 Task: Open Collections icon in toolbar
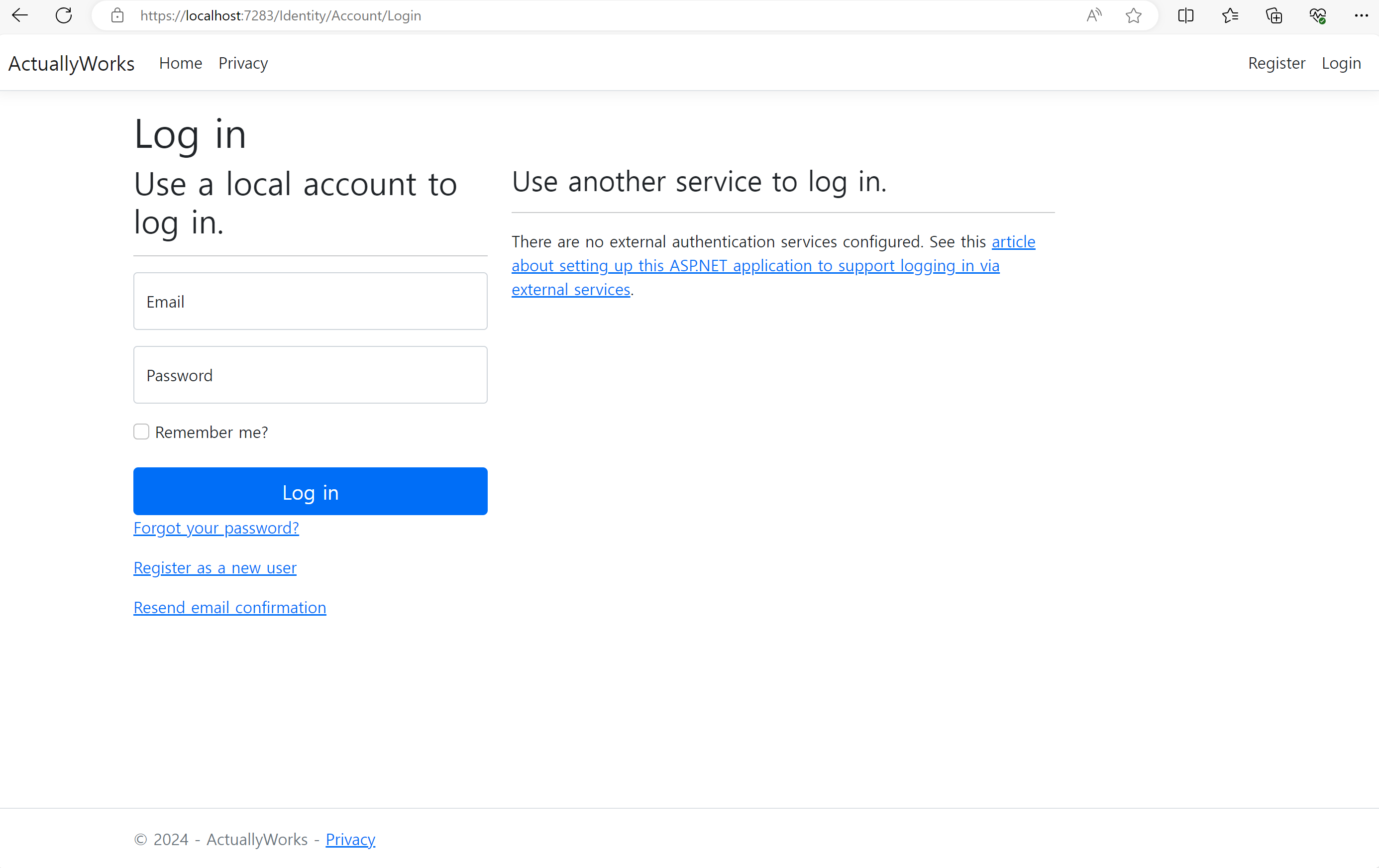coord(1273,15)
